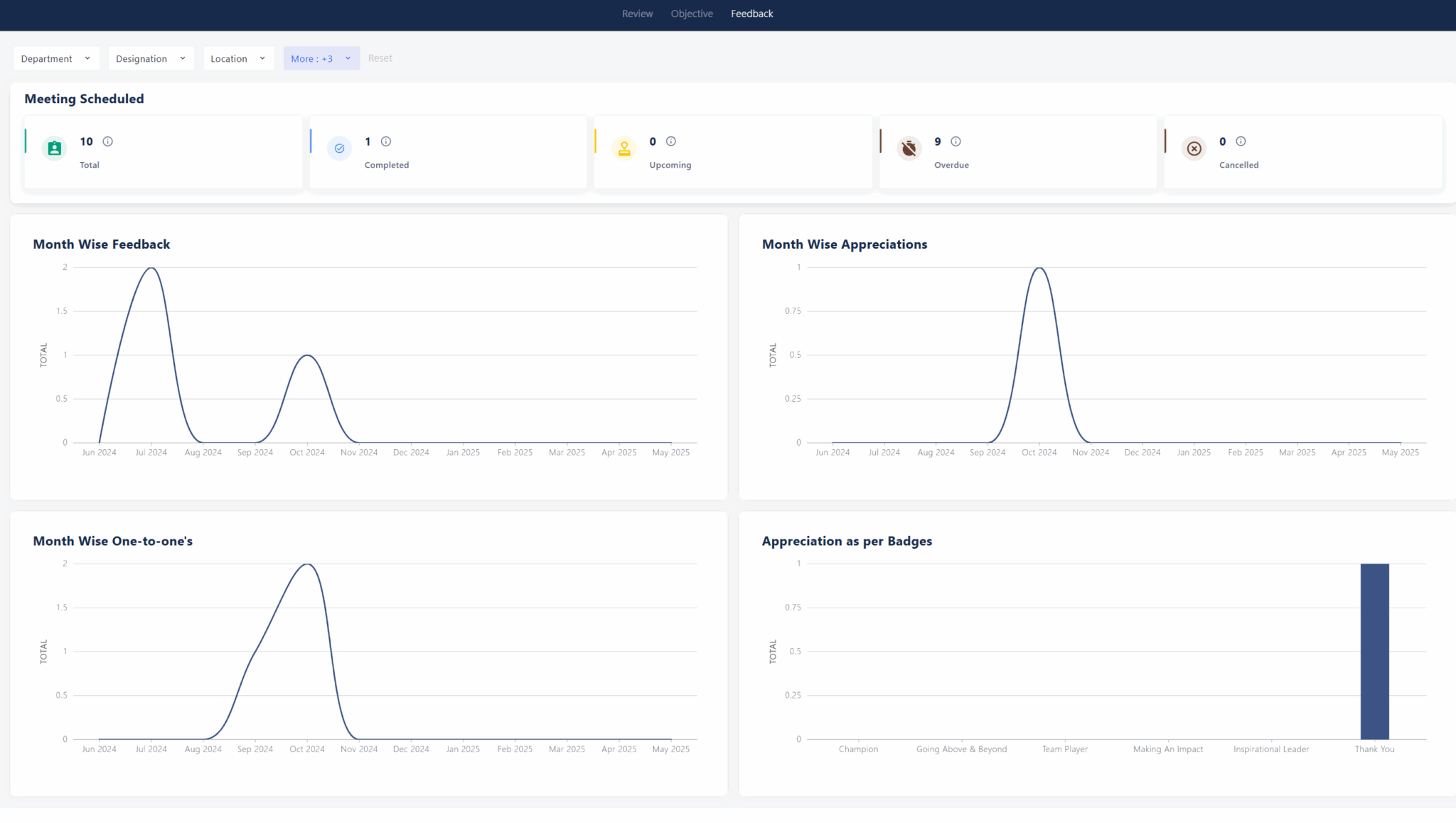The height and width of the screenshot is (823, 1456).
Task: Click the info icon next to Cancelled
Action: click(1241, 141)
